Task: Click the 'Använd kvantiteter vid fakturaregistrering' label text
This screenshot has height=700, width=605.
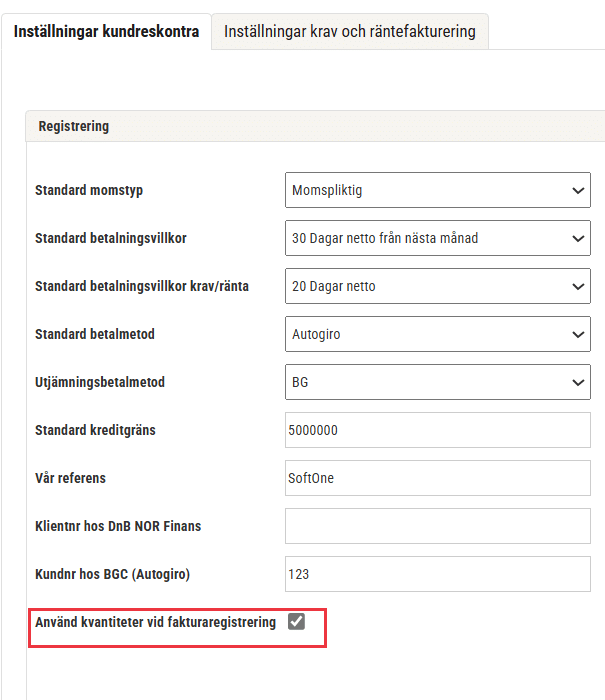Action: (x=155, y=622)
